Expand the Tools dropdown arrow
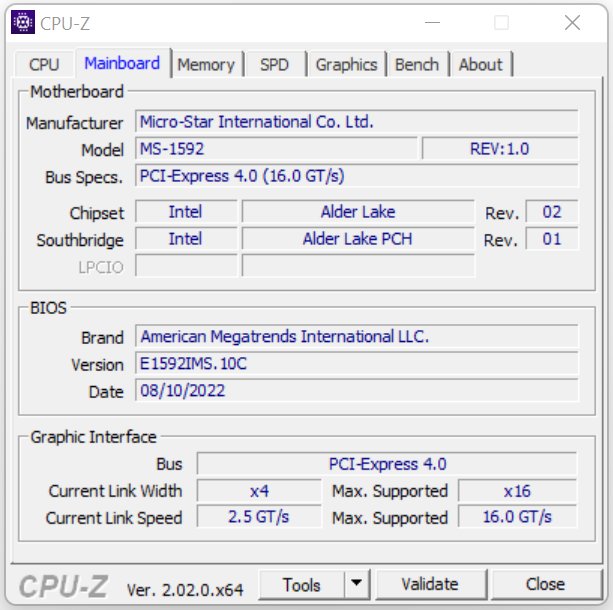613x610 pixels. pyautogui.click(x=357, y=585)
